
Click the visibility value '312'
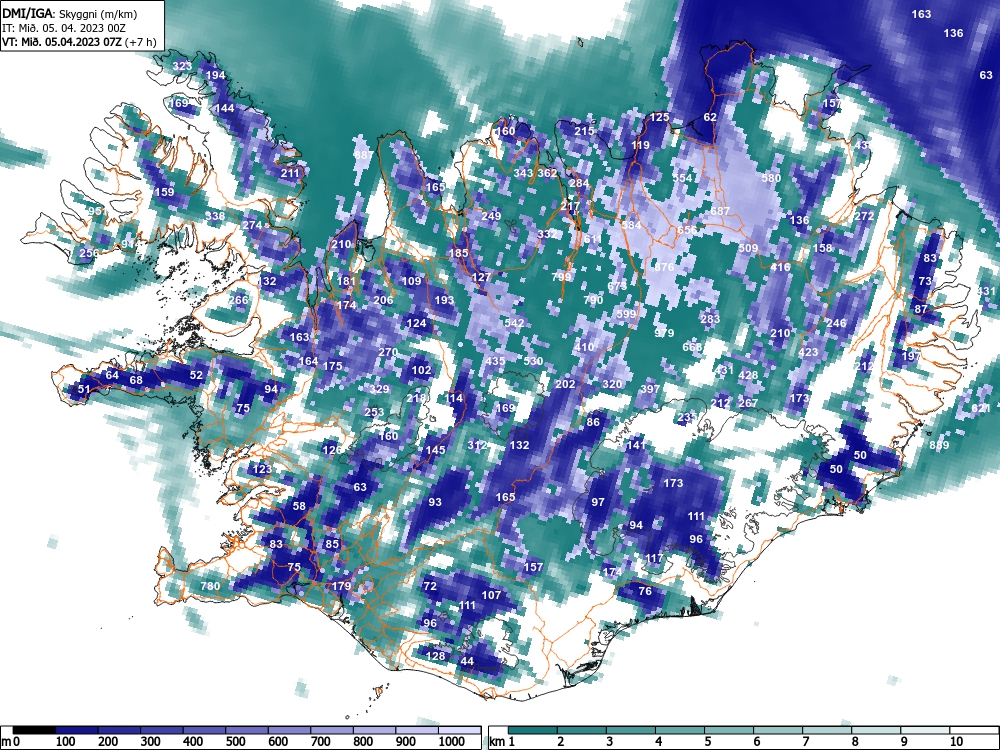pyautogui.click(x=477, y=445)
